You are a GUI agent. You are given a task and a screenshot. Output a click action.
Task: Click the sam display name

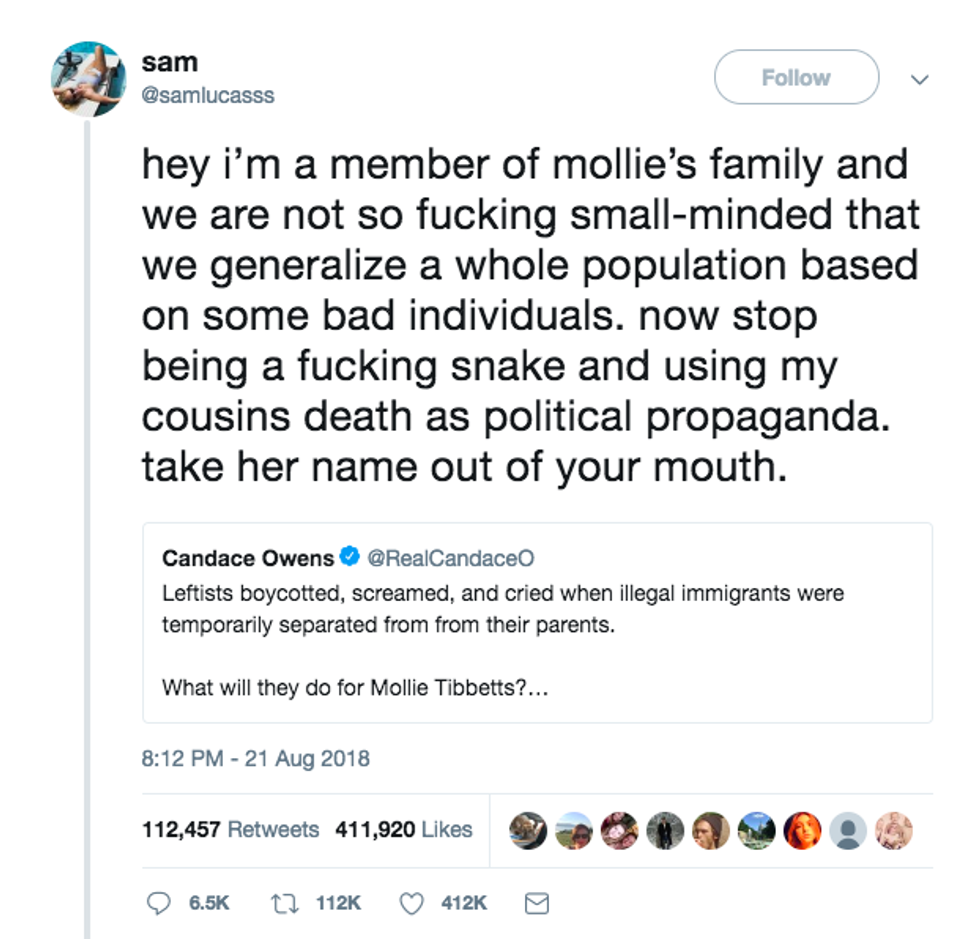(170, 62)
